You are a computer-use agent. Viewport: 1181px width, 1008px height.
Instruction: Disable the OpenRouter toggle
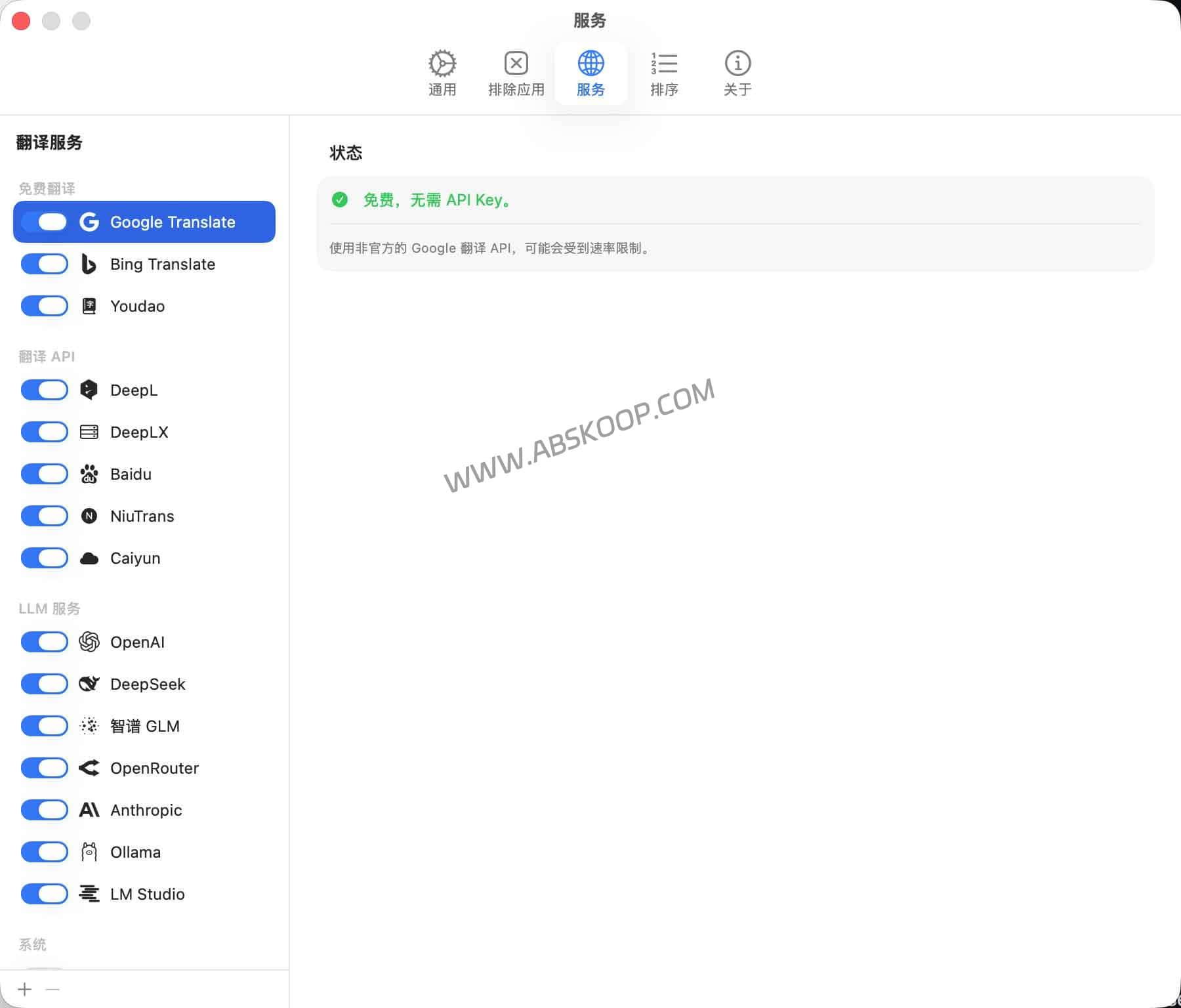click(x=44, y=768)
